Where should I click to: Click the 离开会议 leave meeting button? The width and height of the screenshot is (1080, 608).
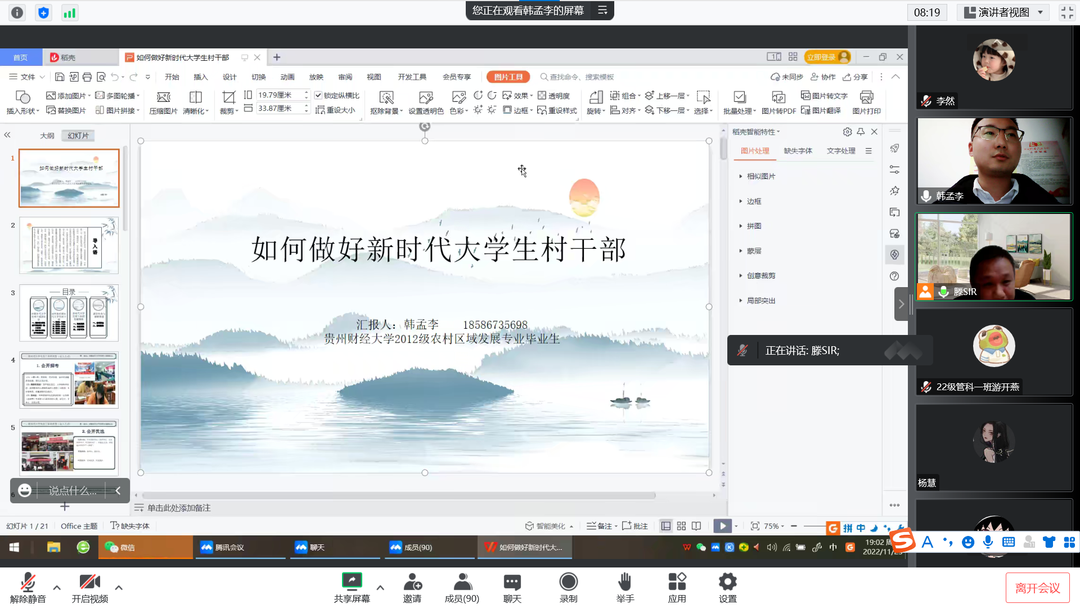pyautogui.click(x=1037, y=588)
